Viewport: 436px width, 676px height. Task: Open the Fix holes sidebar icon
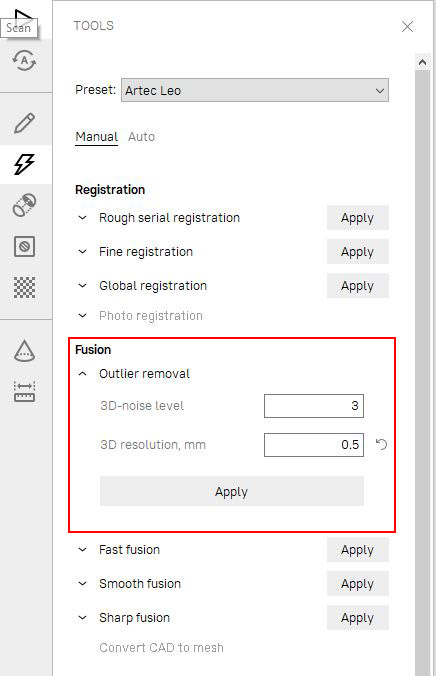point(24,205)
